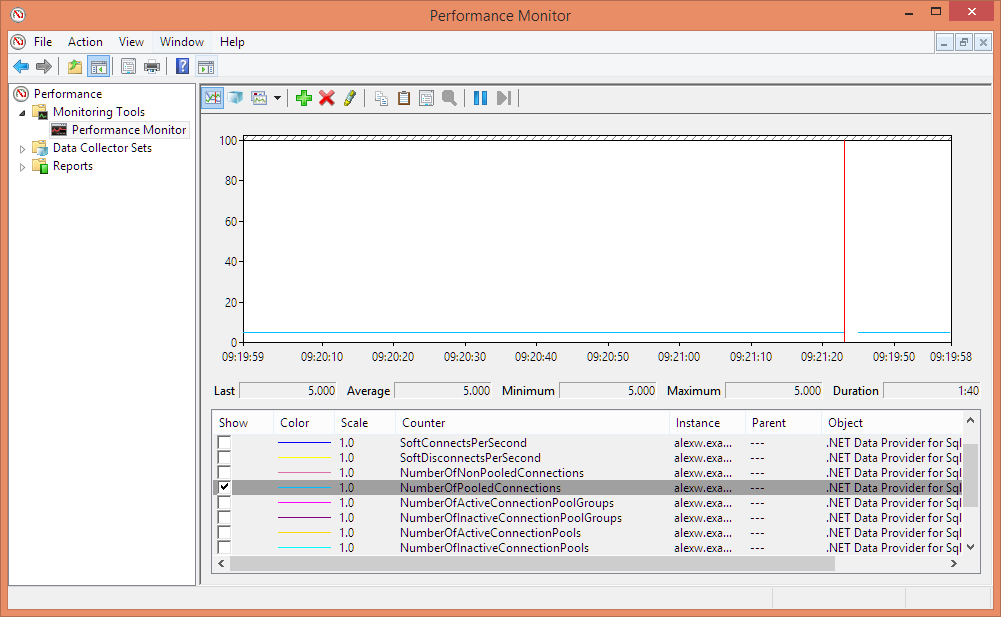Viewport: 1001px width, 617px height.
Task: Click the Print icon in the main toolbar
Action: coord(152,66)
